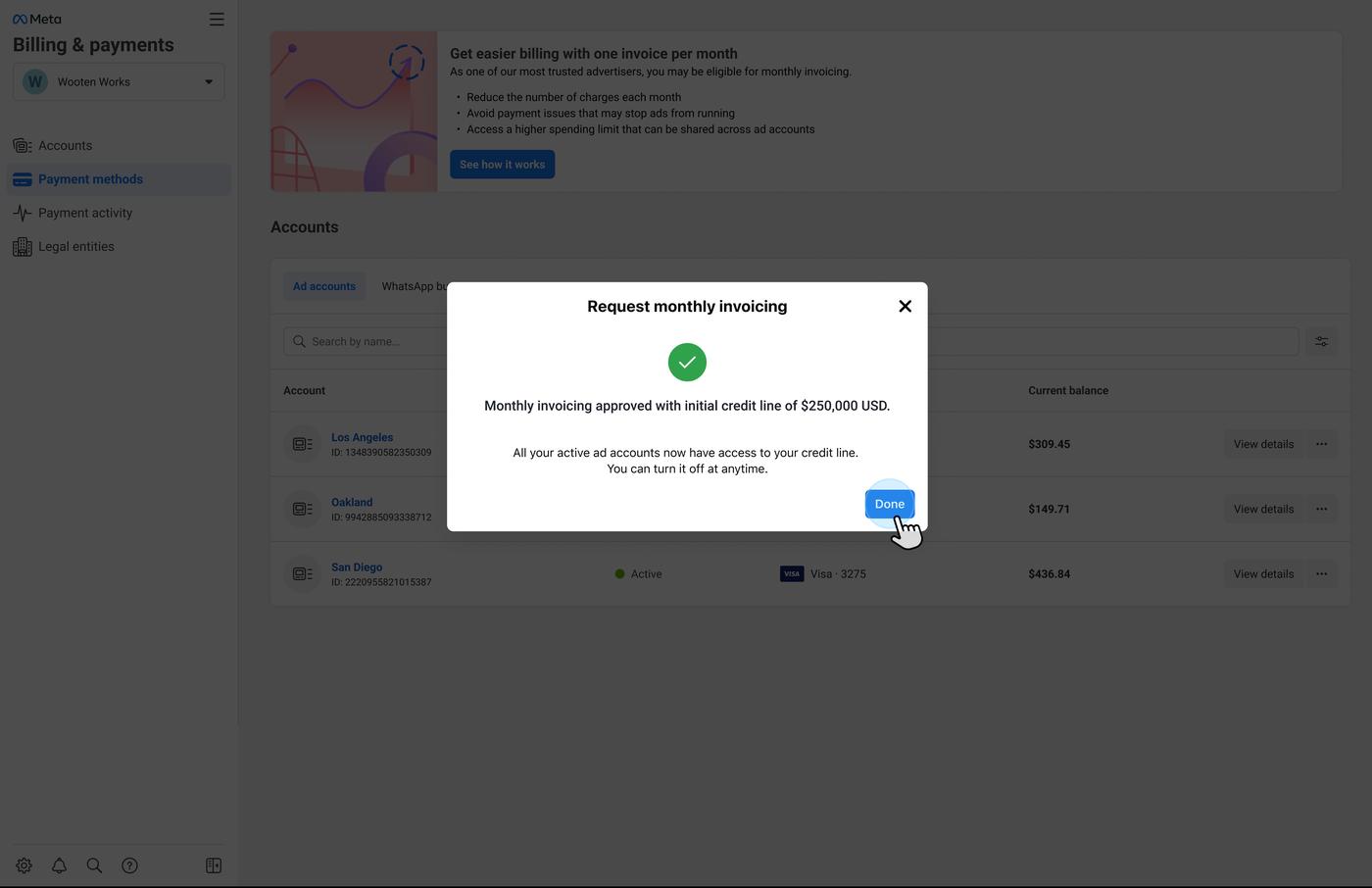View details for Los Angeles account

pyautogui.click(x=1263, y=444)
